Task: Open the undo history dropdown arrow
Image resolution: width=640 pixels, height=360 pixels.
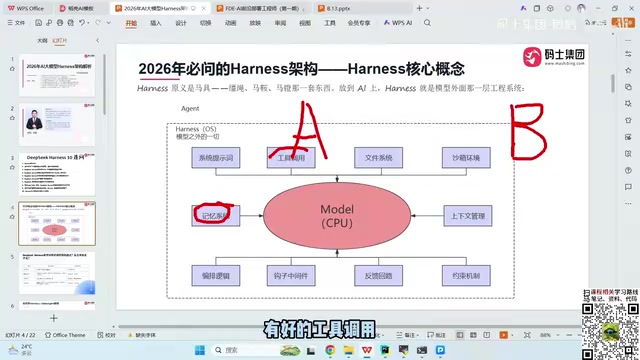Action: pos(88,23)
